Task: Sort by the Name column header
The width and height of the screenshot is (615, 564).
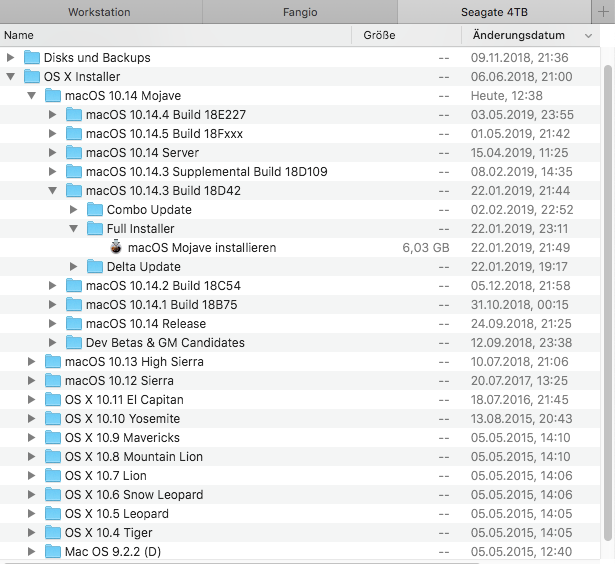Action: [x=176, y=35]
